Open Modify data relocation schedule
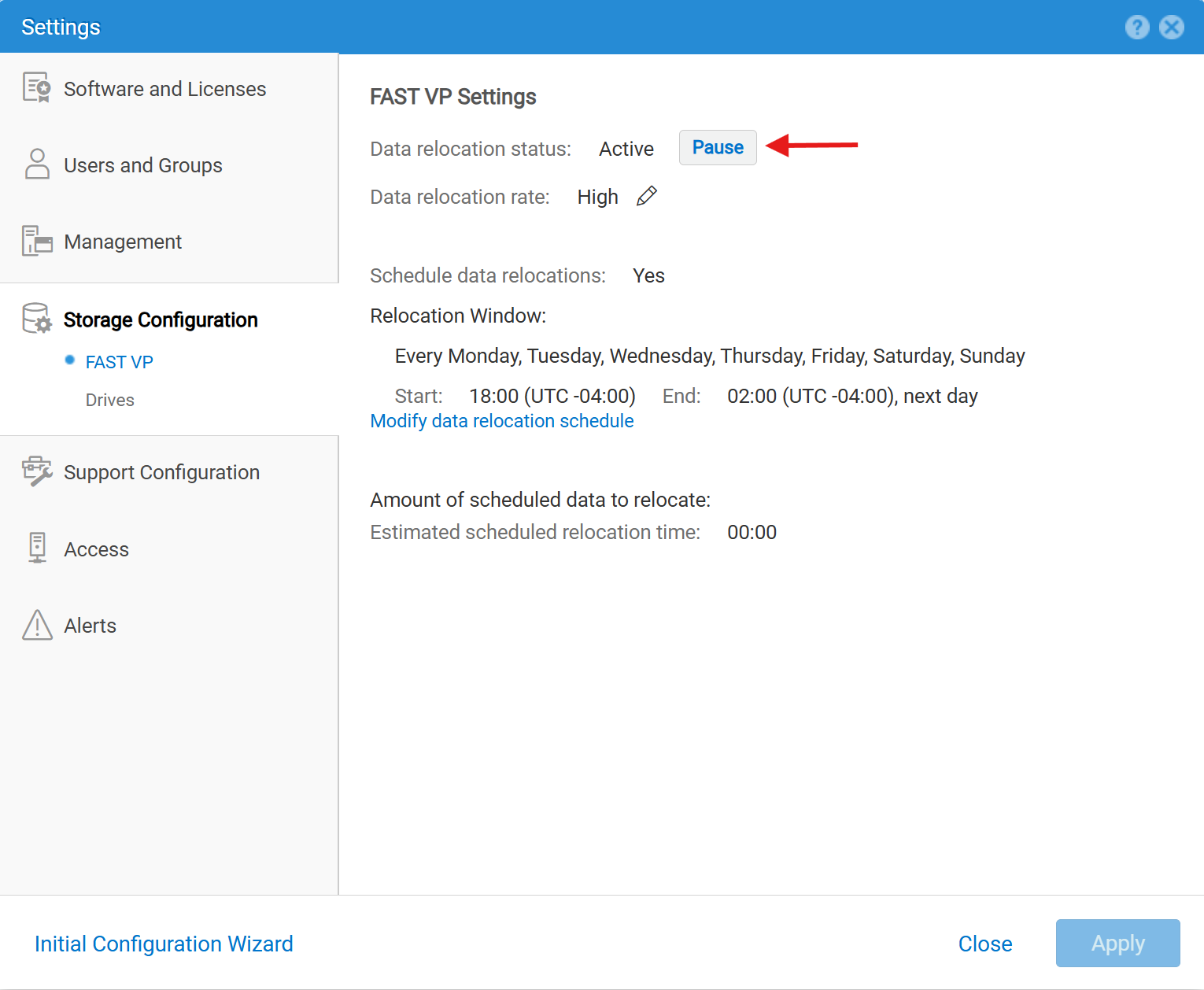 (x=501, y=421)
